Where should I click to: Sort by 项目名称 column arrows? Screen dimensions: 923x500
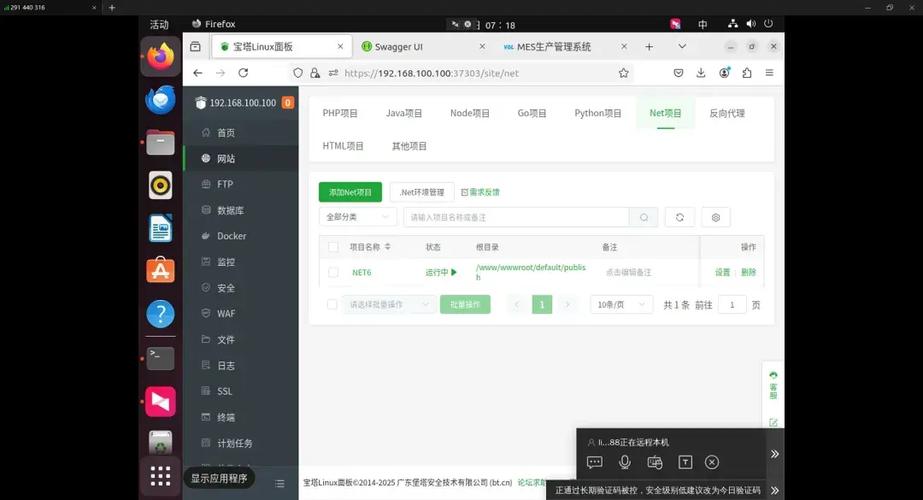(x=387, y=247)
